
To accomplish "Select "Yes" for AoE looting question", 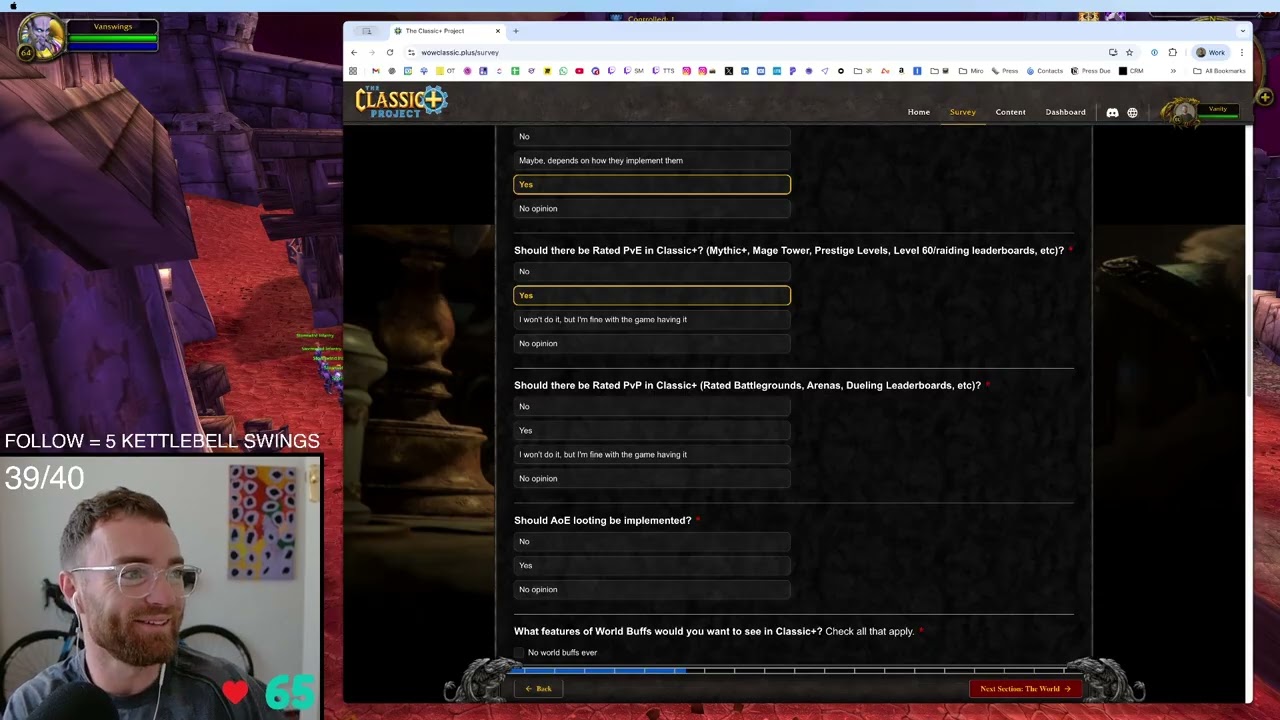I will point(652,565).
